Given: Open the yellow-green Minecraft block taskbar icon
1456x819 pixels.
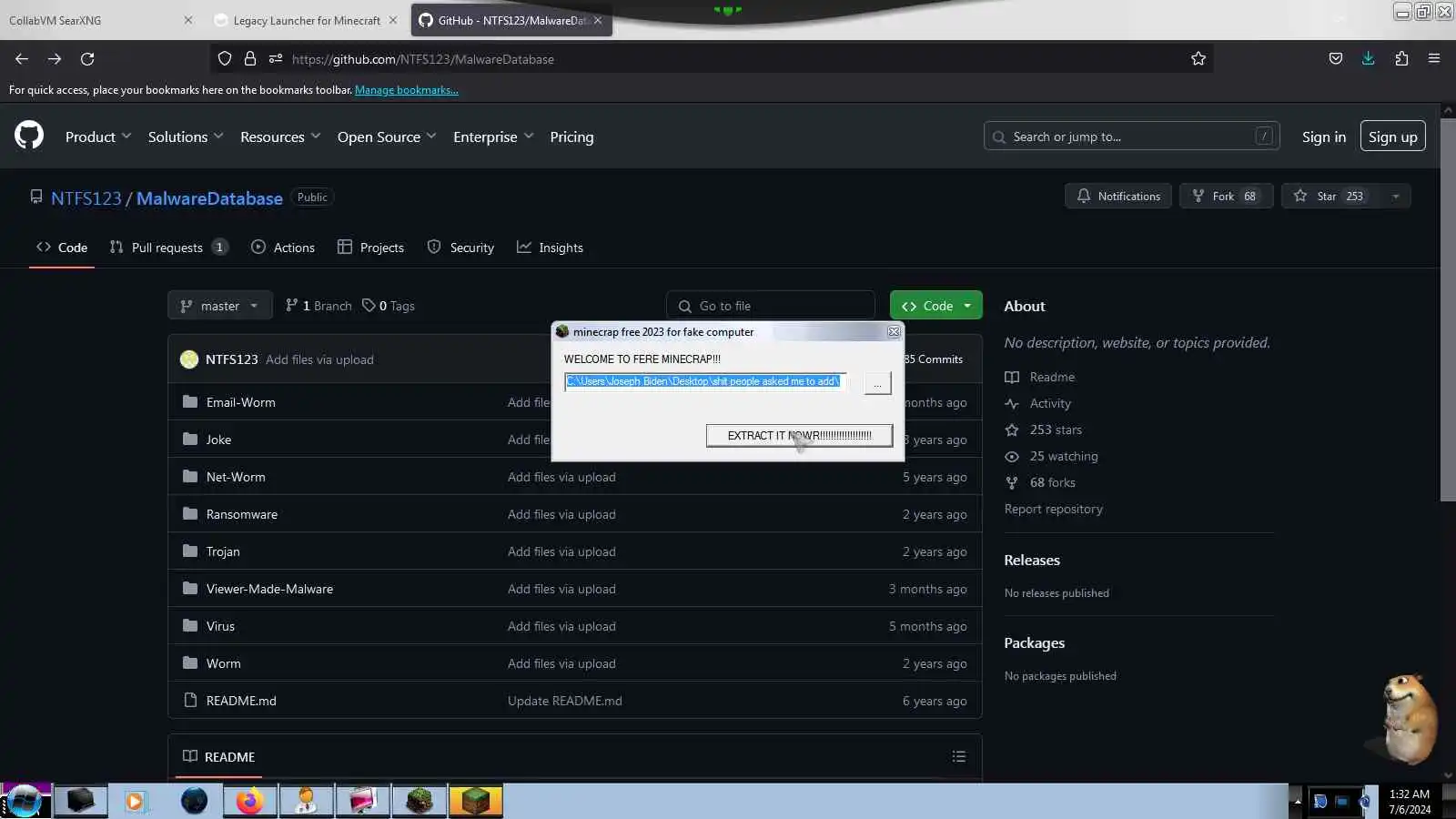Looking at the screenshot, I should pyautogui.click(x=476, y=801).
